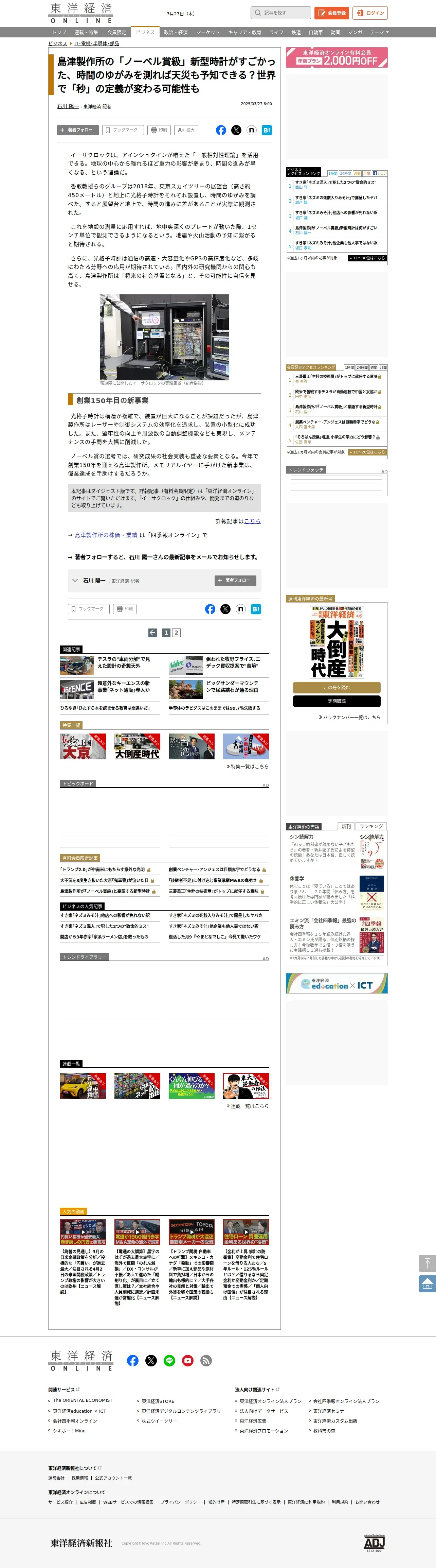Click the Toyo Keizai Online header logo
This screenshot has height=1568, width=436.
point(81,13)
